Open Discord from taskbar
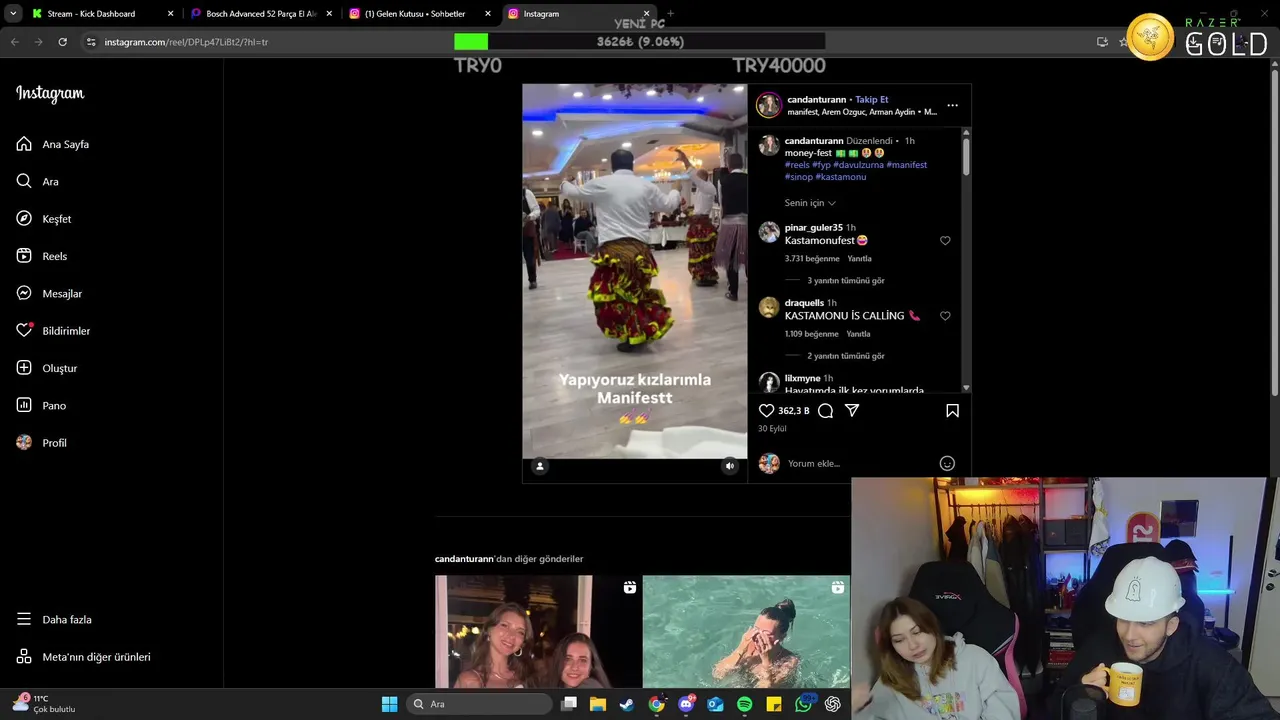 tap(686, 704)
